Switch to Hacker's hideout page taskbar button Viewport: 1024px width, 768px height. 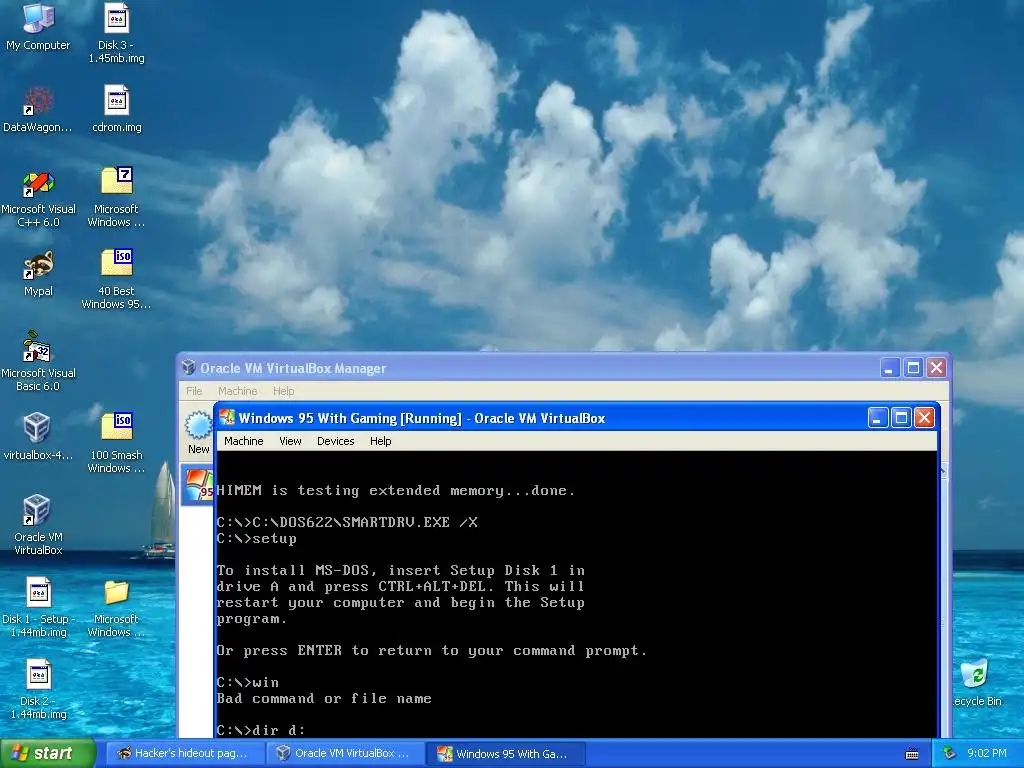click(184, 754)
